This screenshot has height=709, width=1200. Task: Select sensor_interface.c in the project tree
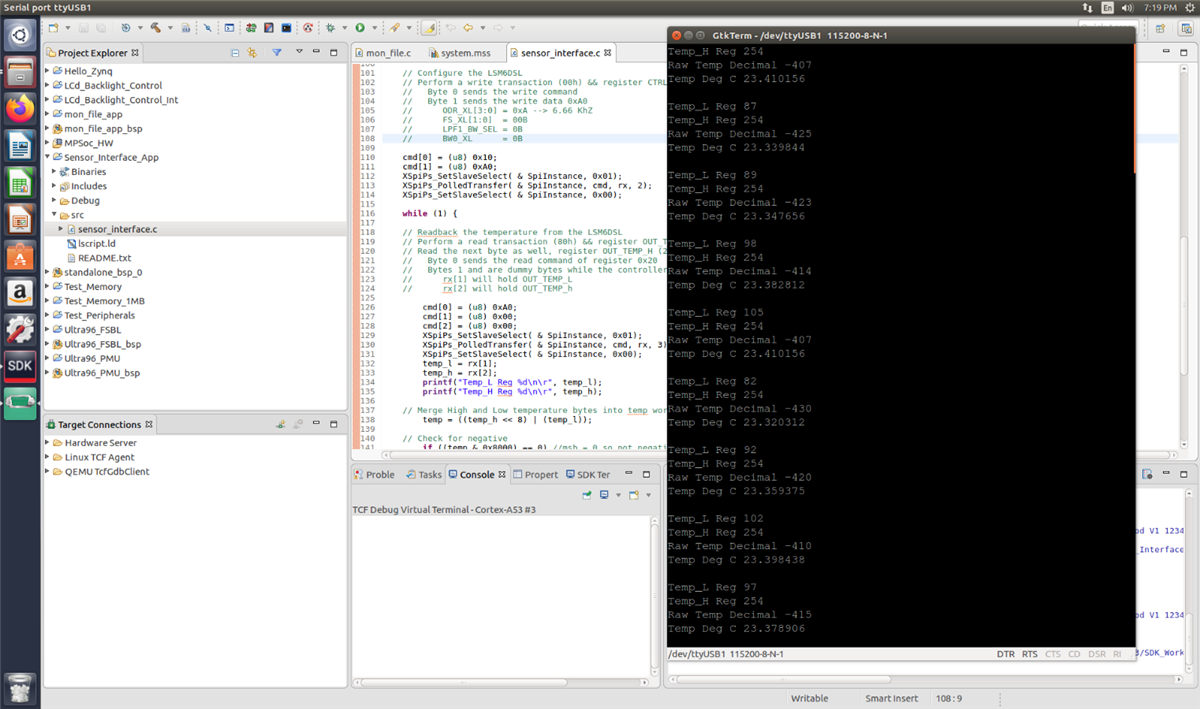pyautogui.click(x=117, y=229)
